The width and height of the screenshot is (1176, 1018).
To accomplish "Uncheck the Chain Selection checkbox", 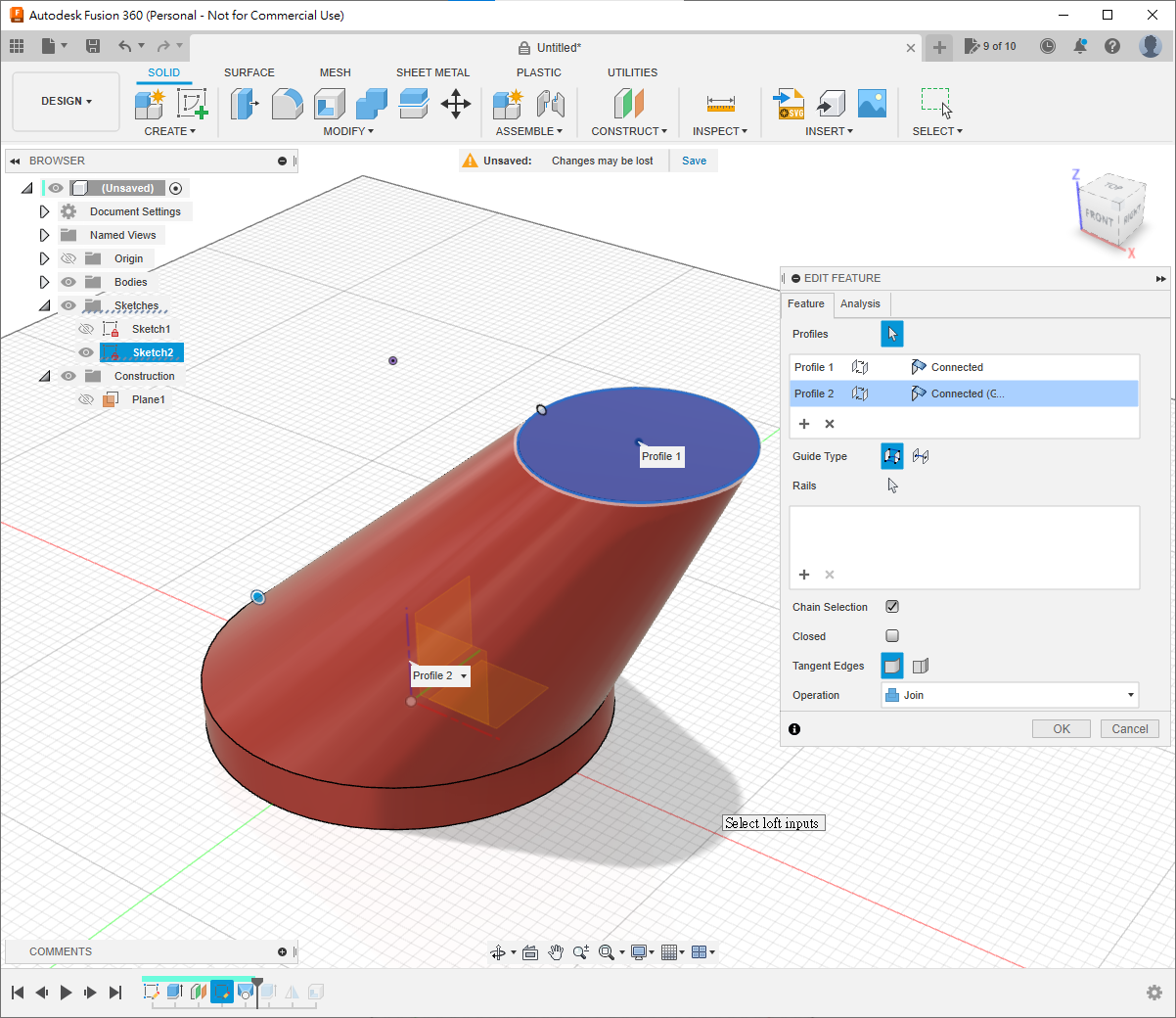I will click(892, 607).
